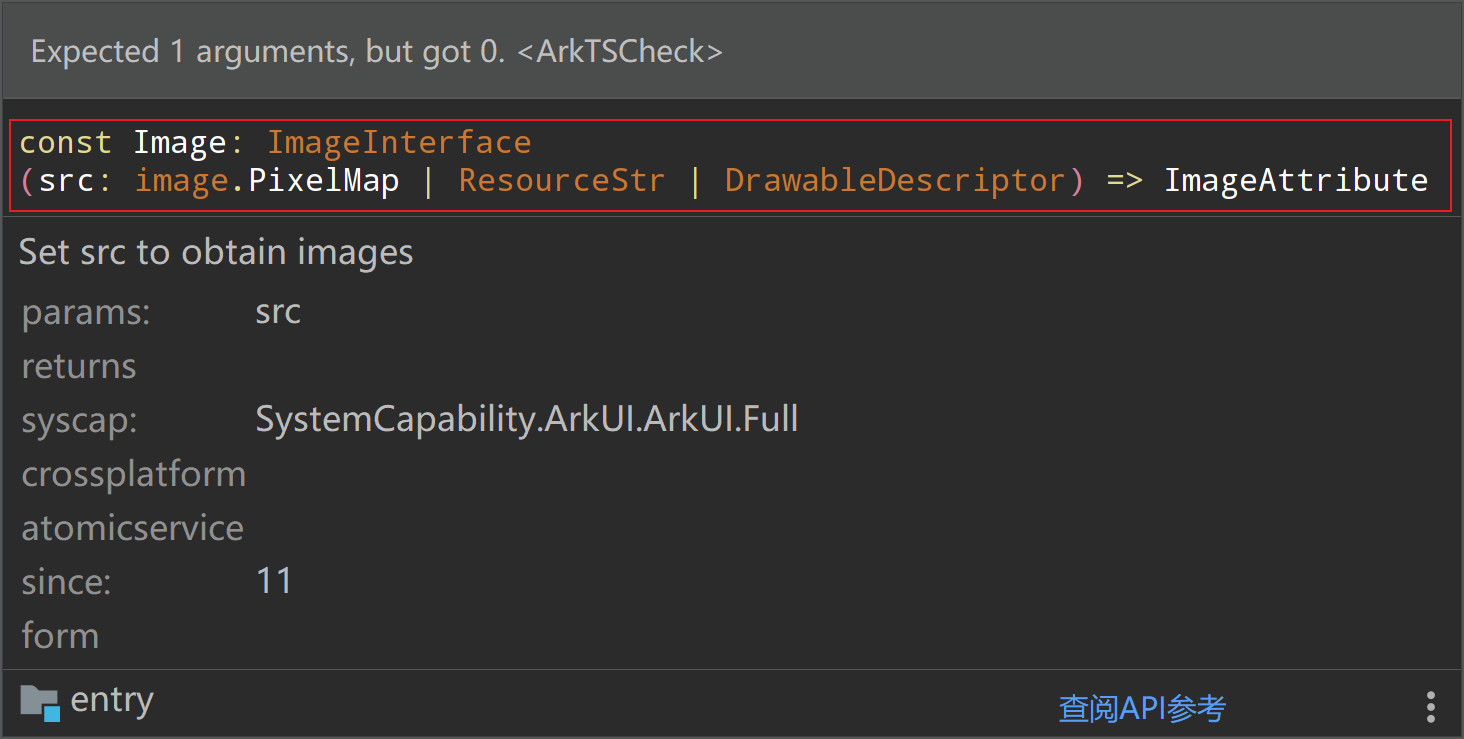Click the syscap value SystemCapability.ArkUI.ArkUI.Full
This screenshot has width=1464, height=739.
pyautogui.click(x=526, y=419)
